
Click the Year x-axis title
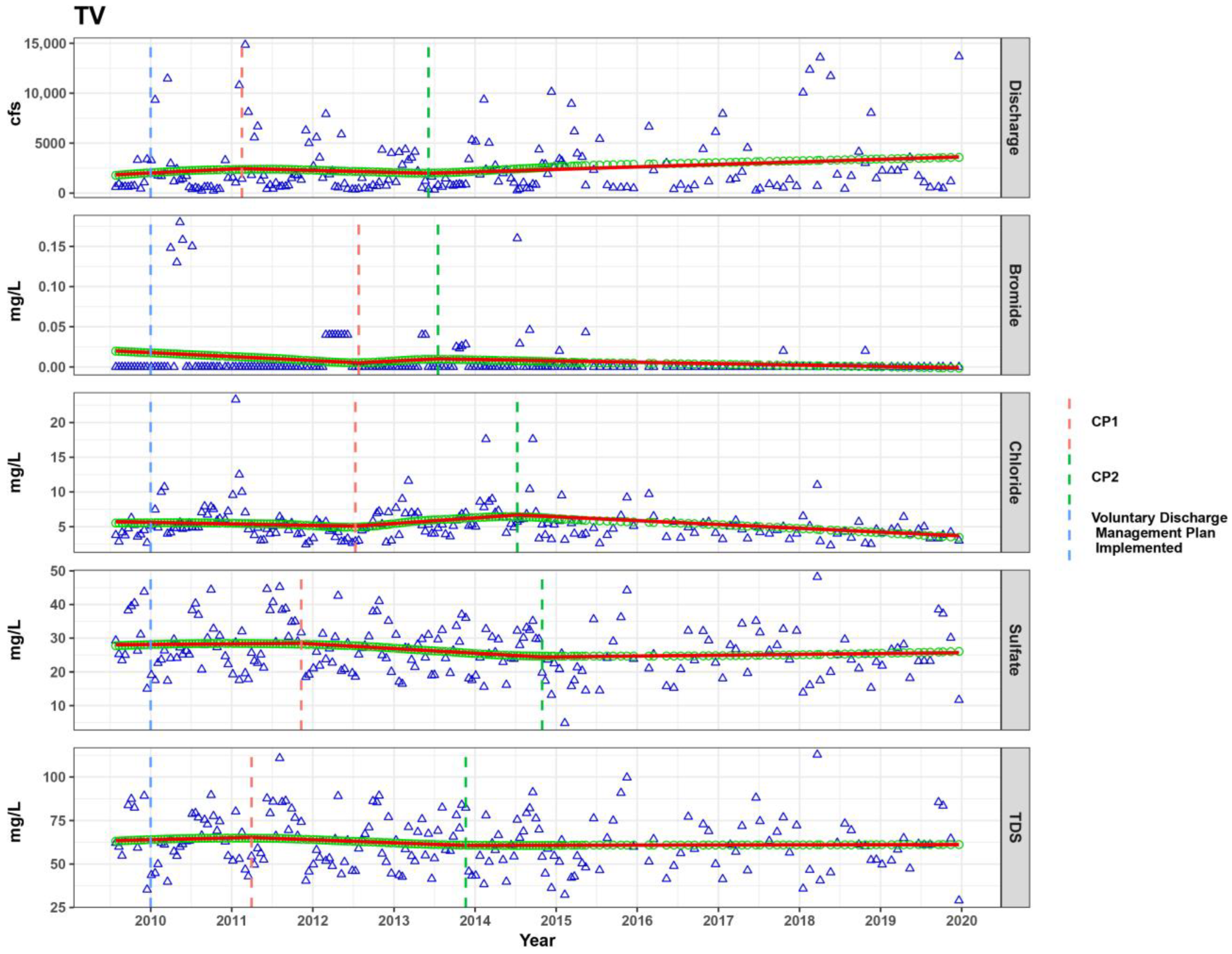(537, 941)
